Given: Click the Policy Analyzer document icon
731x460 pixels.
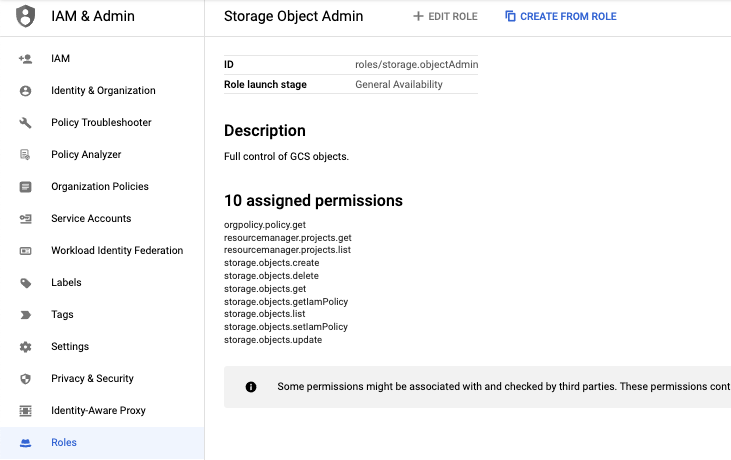Looking at the screenshot, I should coord(26,155).
